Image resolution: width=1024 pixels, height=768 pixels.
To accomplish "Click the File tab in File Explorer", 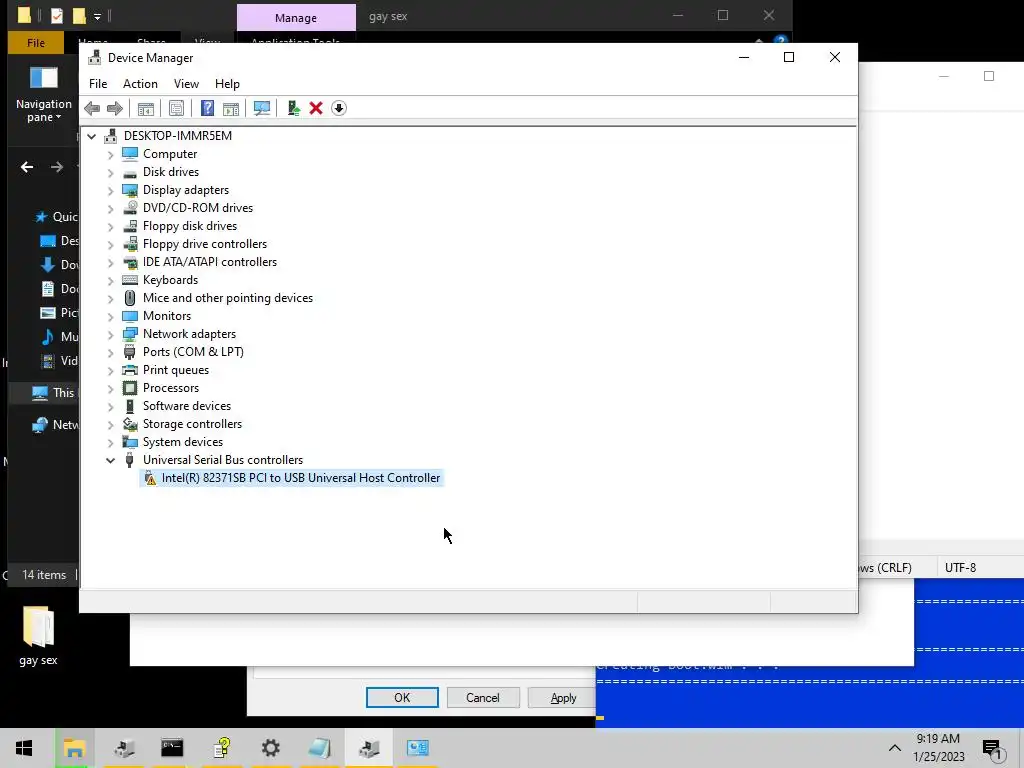I will click(36, 43).
